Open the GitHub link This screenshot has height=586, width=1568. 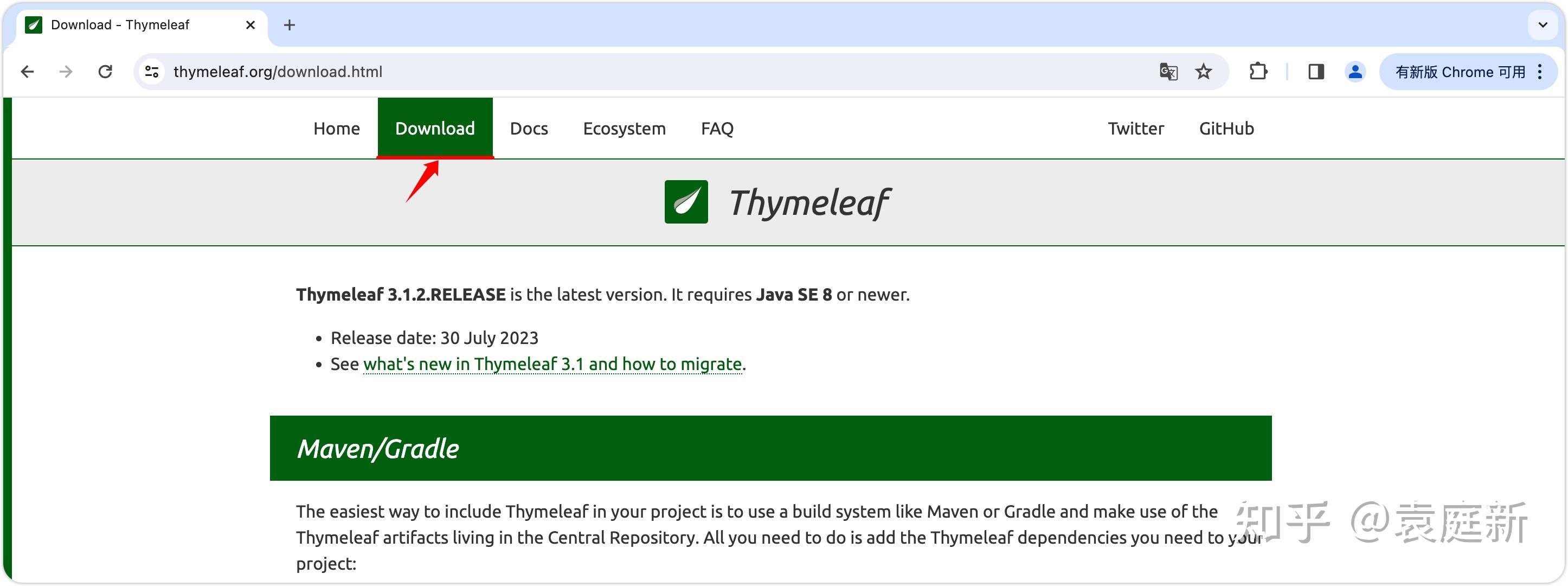pyautogui.click(x=1225, y=128)
